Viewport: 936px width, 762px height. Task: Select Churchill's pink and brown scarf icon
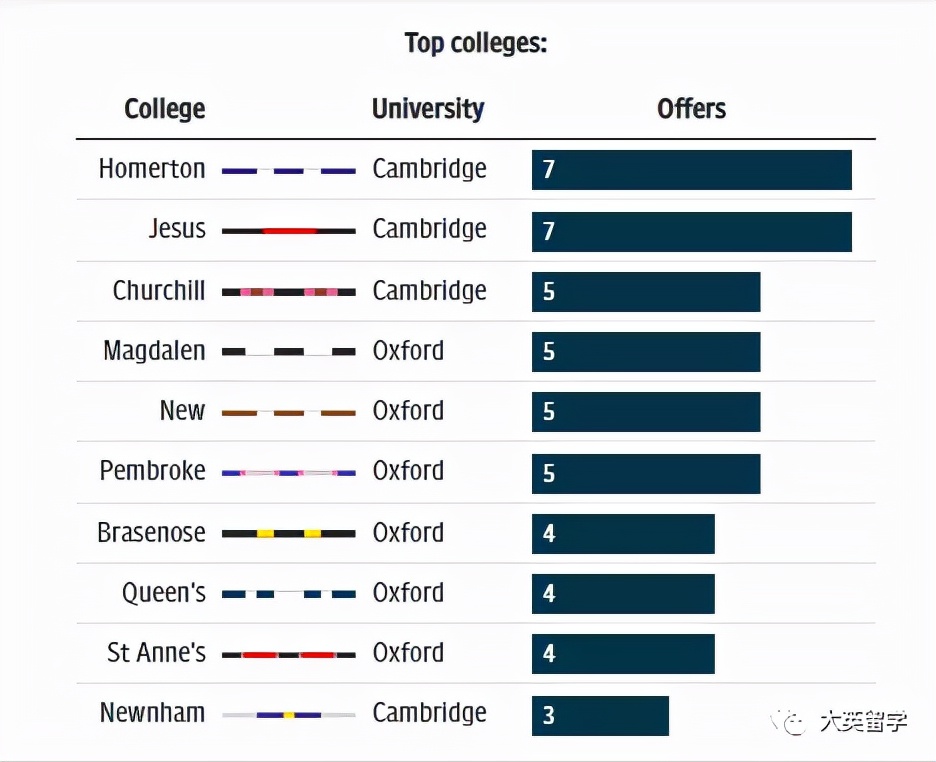click(x=288, y=292)
